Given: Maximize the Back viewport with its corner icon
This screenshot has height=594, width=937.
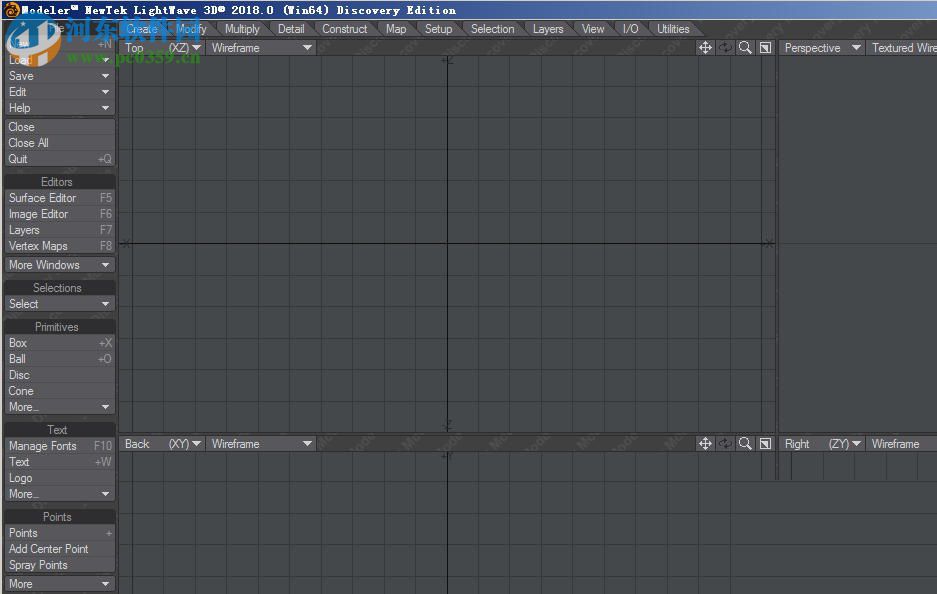Looking at the screenshot, I should [765, 444].
